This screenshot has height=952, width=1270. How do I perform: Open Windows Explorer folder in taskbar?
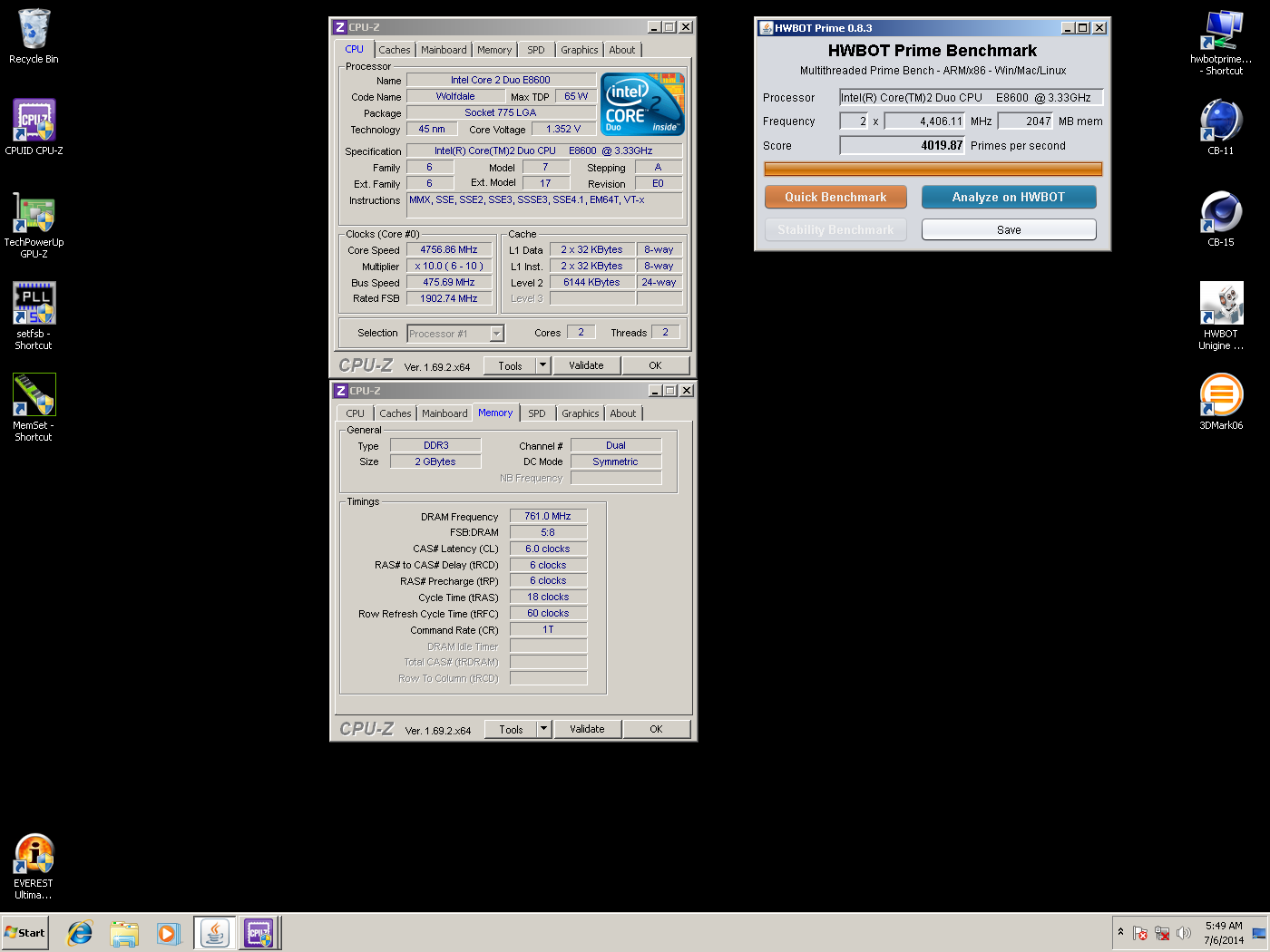[x=124, y=933]
